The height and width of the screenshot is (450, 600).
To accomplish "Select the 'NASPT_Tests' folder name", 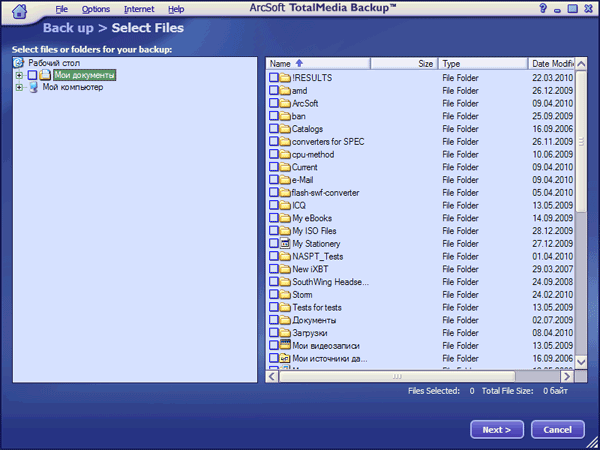I will pos(318,256).
